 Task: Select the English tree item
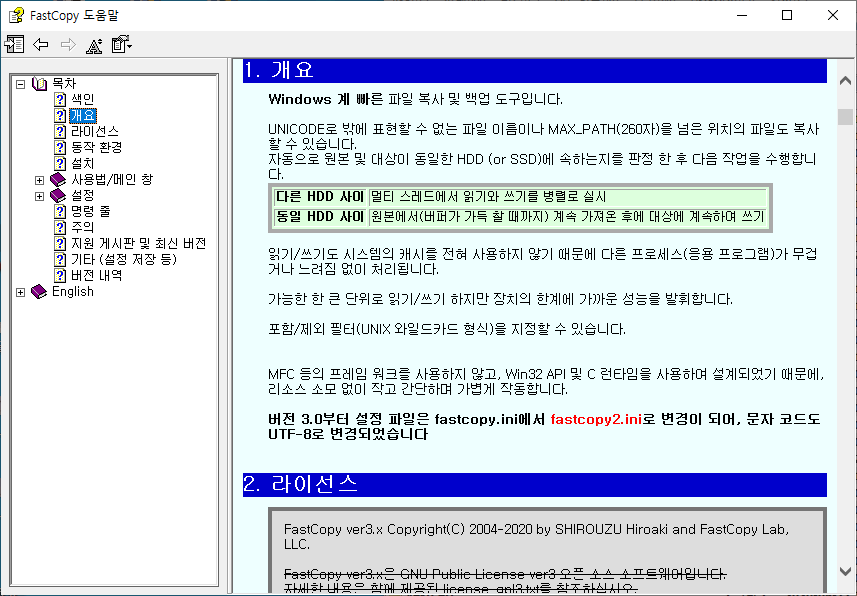[x=73, y=291]
